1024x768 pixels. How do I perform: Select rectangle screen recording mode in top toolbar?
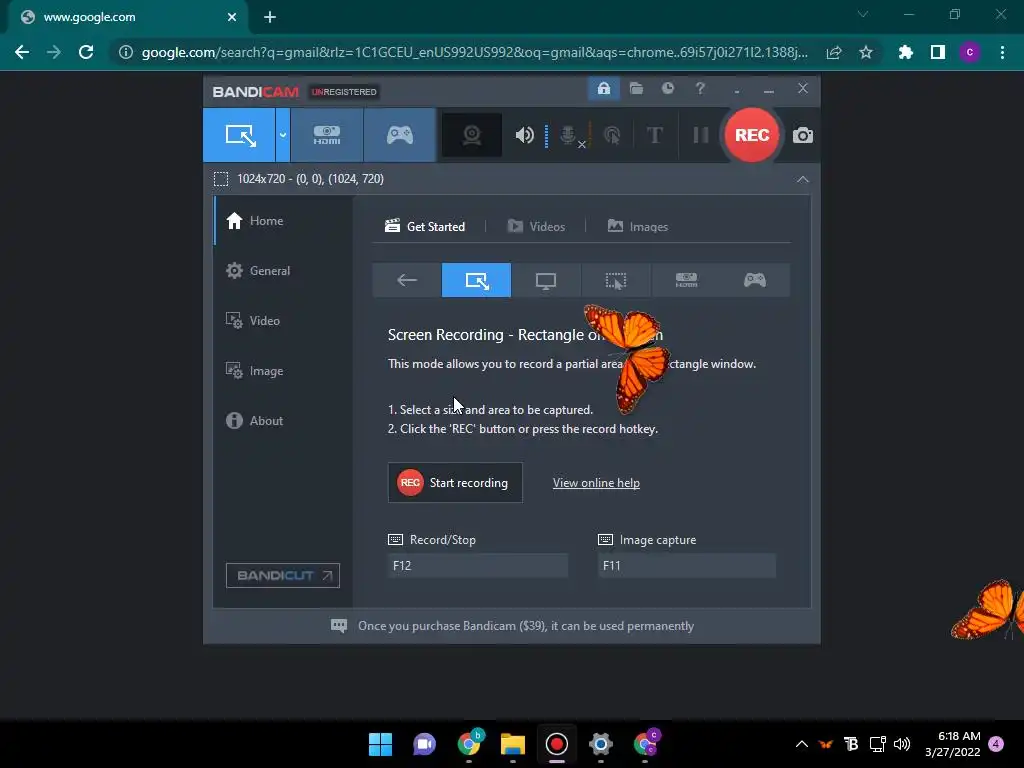pyautogui.click(x=240, y=135)
